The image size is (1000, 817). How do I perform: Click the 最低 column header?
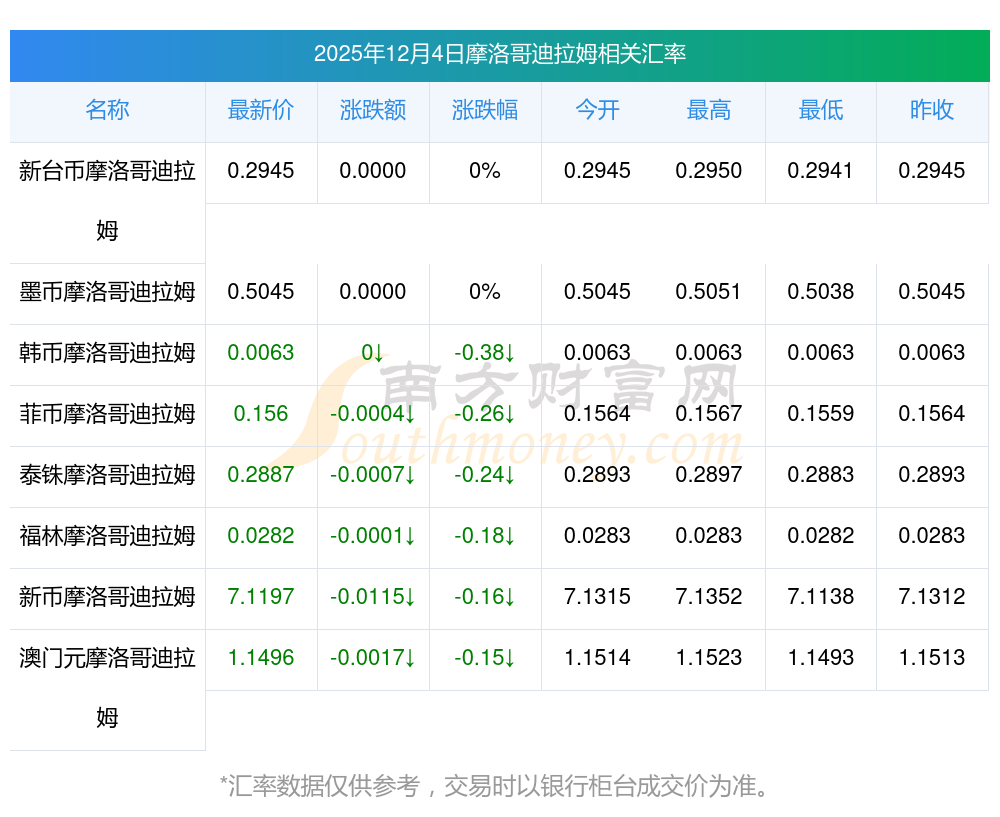[x=821, y=110]
